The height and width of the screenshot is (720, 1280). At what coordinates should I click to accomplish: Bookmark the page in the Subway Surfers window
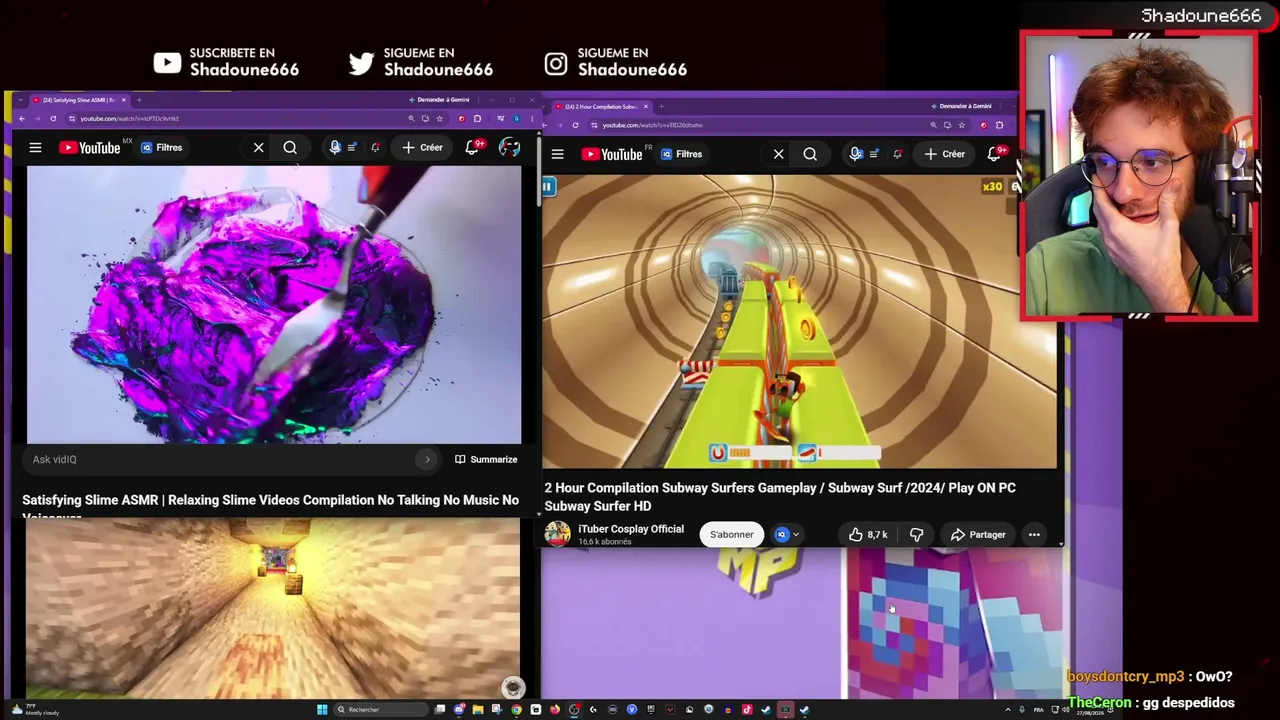click(x=961, y=125)
